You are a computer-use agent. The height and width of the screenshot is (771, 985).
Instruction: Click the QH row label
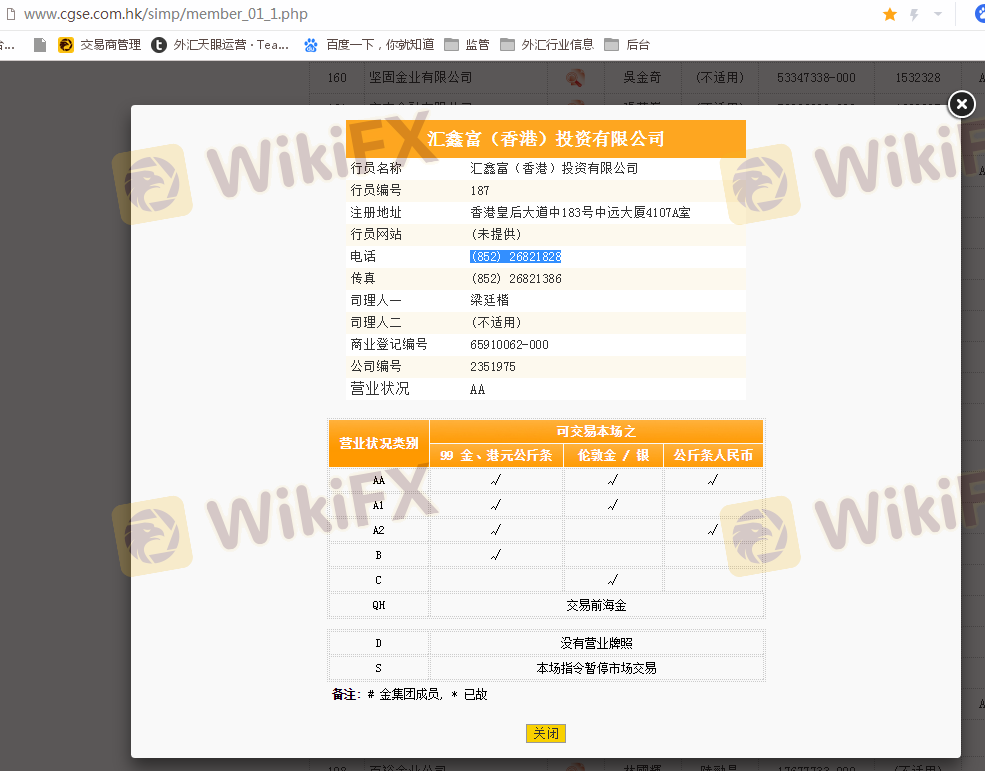tap(378, 605)
